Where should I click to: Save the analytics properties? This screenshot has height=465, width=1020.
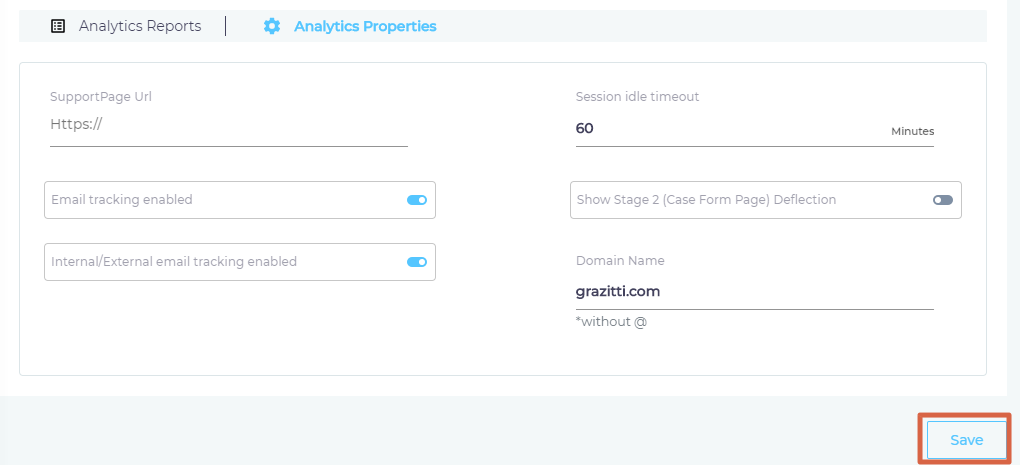966,440
